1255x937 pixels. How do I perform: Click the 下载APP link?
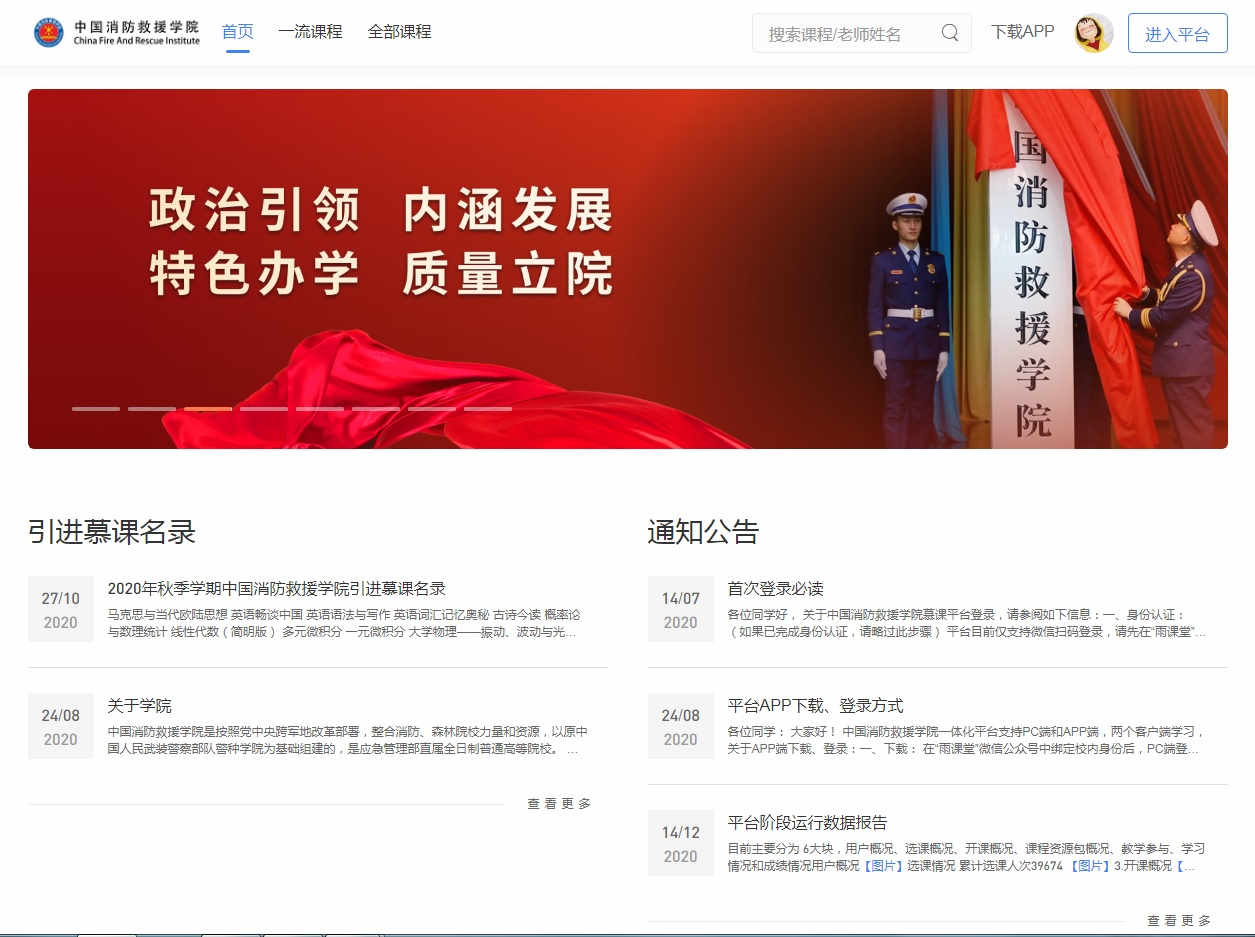pos(1023,32)
